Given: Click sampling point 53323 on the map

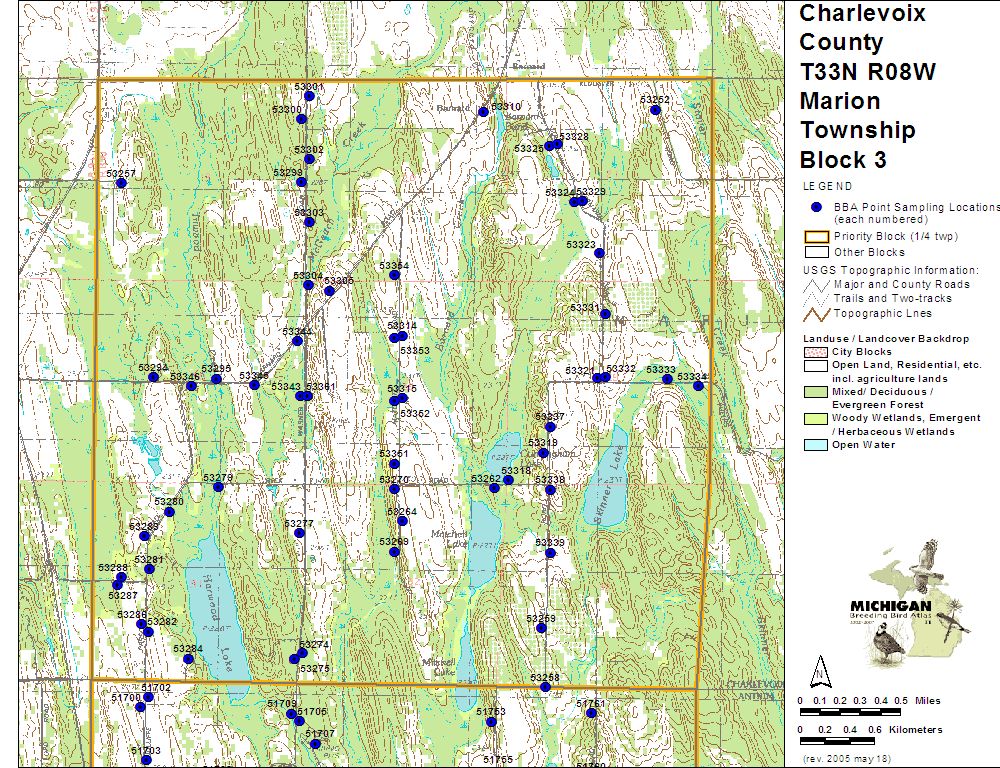Looking at the screenshot, I should 599,253.
